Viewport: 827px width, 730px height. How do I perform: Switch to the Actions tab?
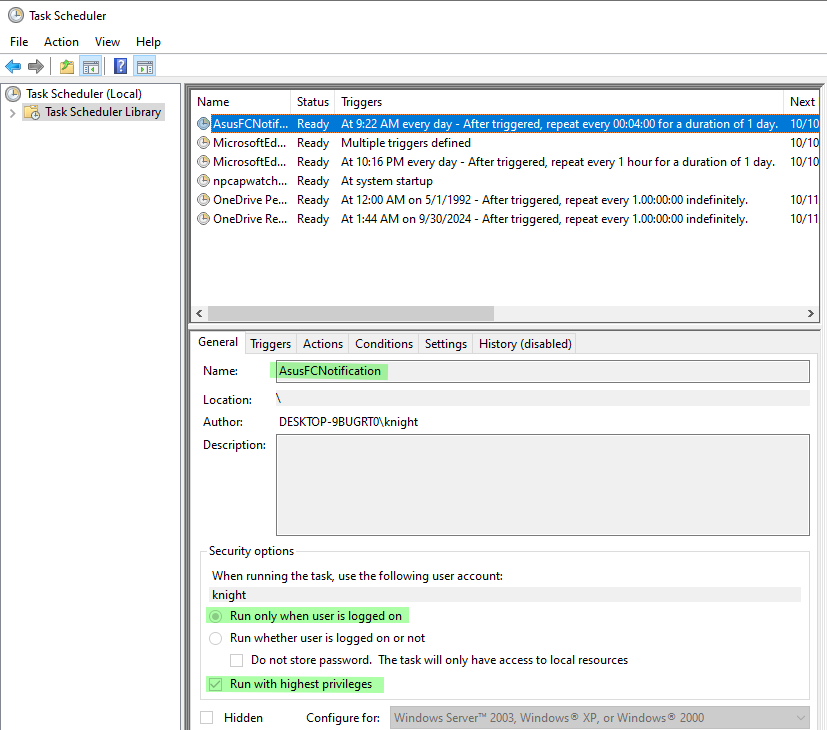(x=323, y=344)
